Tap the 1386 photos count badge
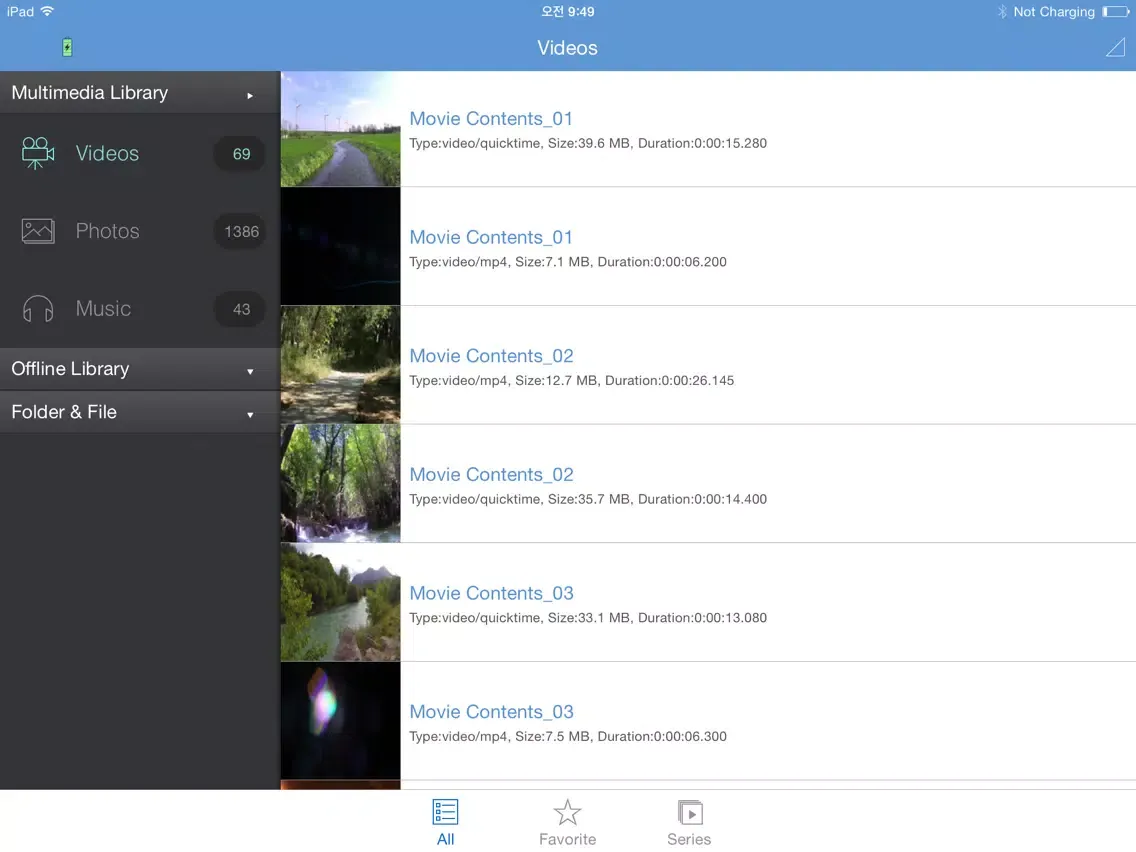 click(x=241, y=232)
